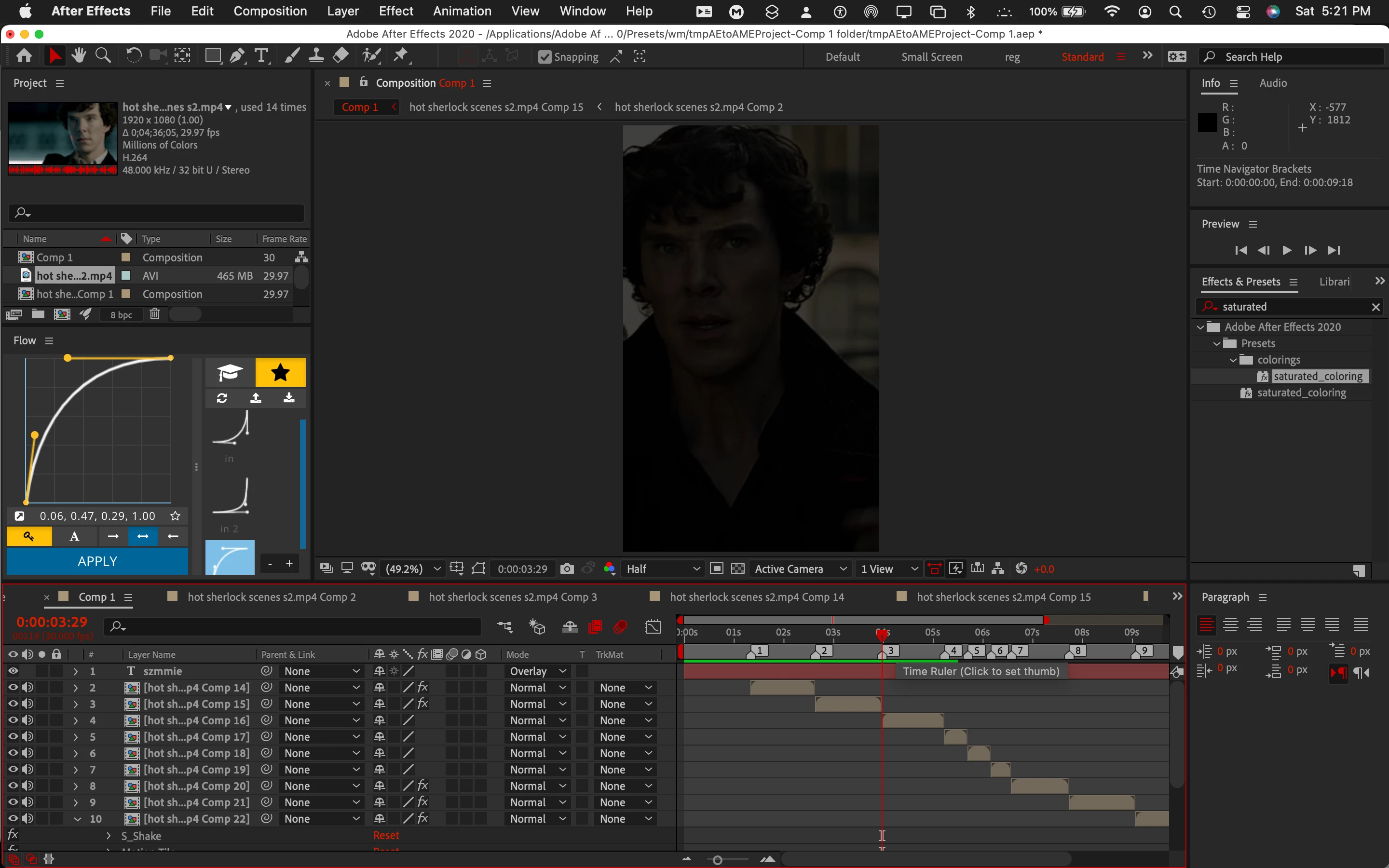Hide the szmmie text layer
The height and width of the screenshot is (868, 1389).
(13, 670)
